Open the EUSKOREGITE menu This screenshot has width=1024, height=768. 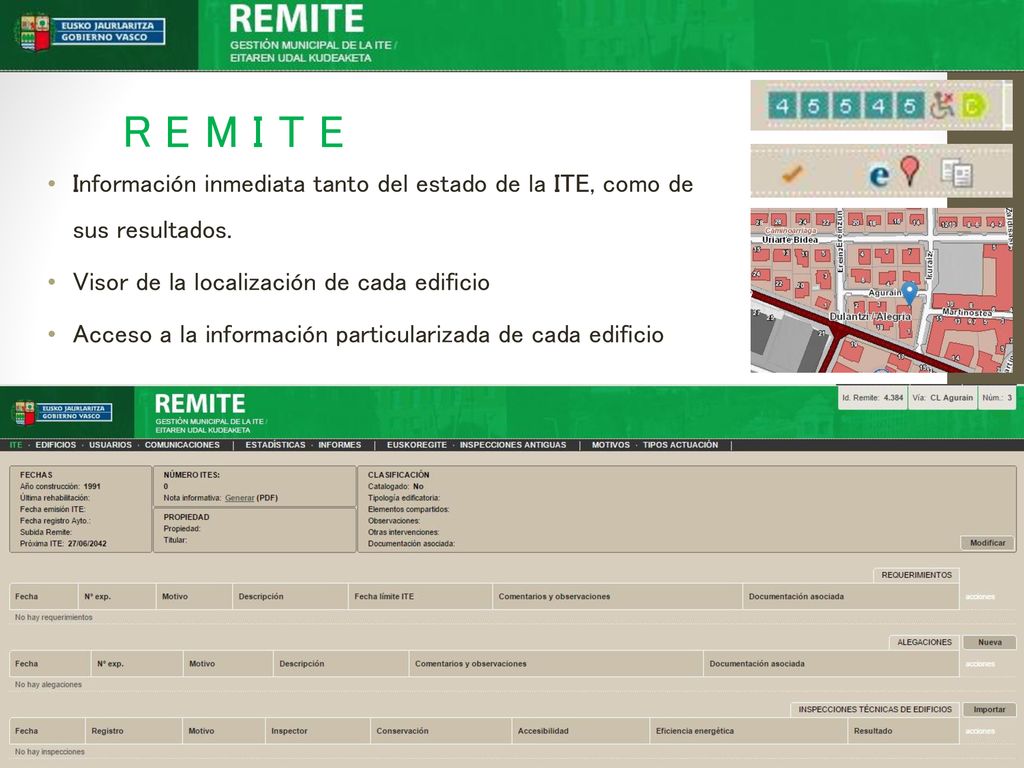point(417,445)
